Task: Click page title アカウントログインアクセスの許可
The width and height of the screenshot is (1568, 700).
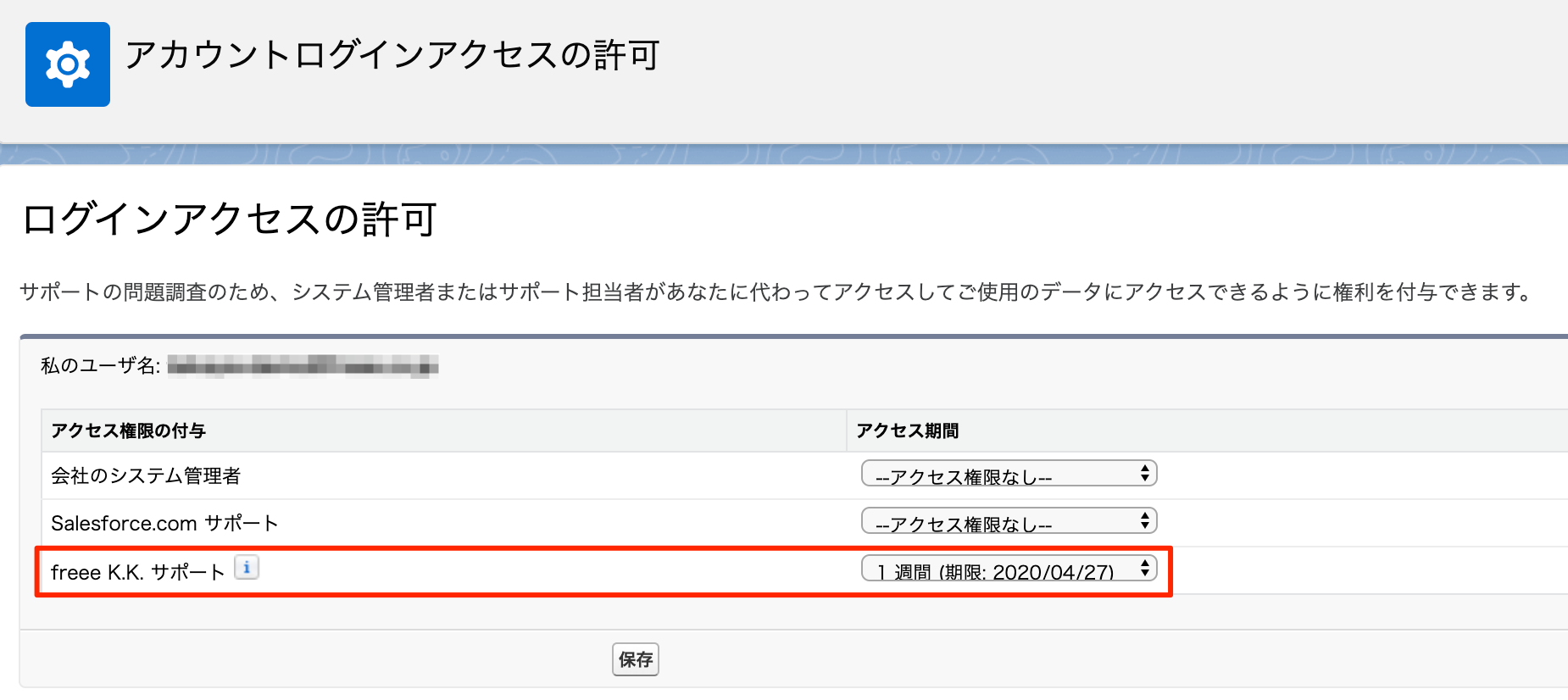Action: [392, 55]
